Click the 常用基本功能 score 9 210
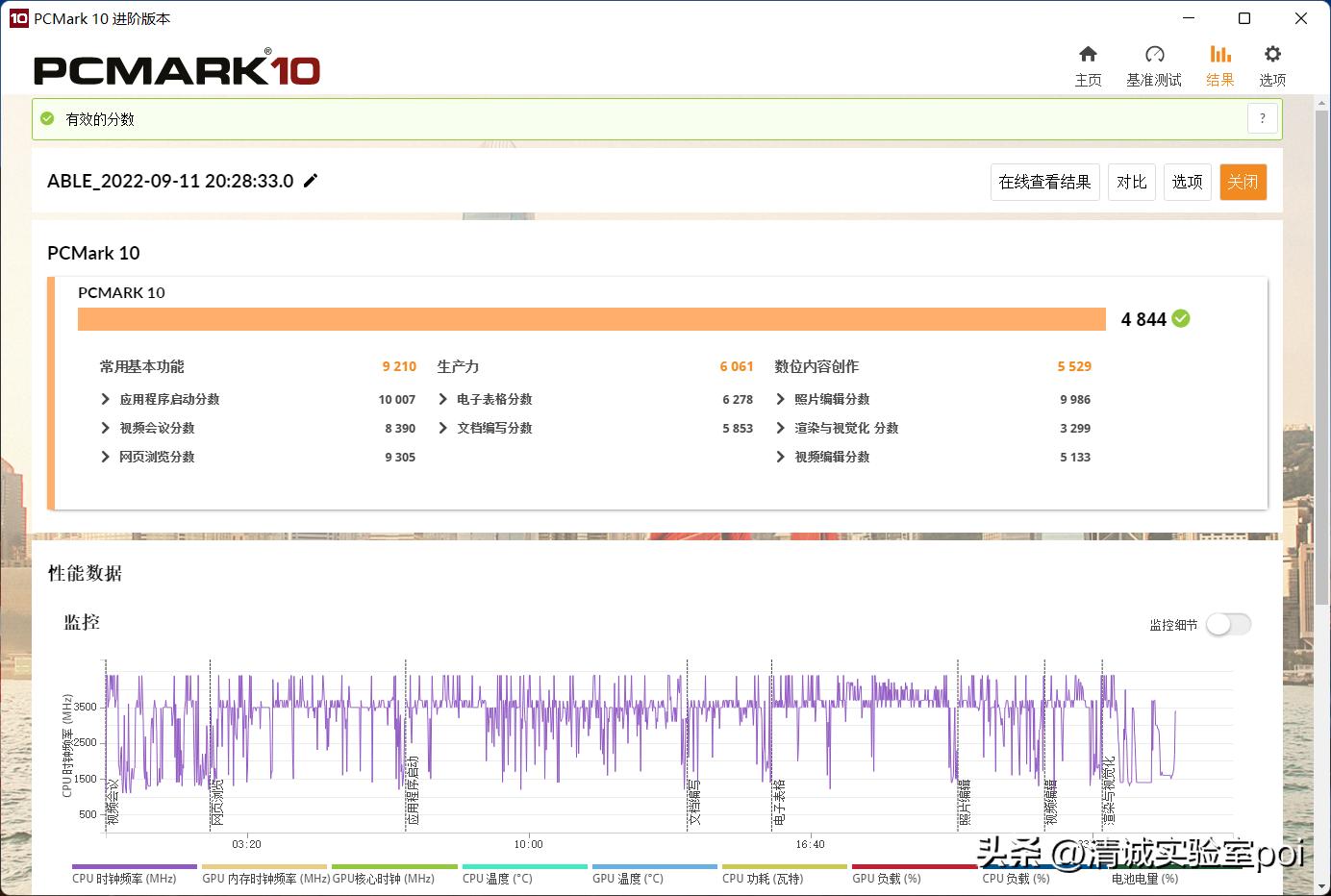1331x896 pixels. point(399,366)
